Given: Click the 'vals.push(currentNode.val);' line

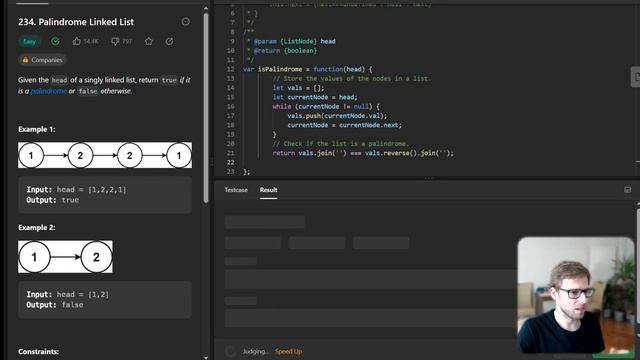Looking at the screenshot, I should 337,116.
